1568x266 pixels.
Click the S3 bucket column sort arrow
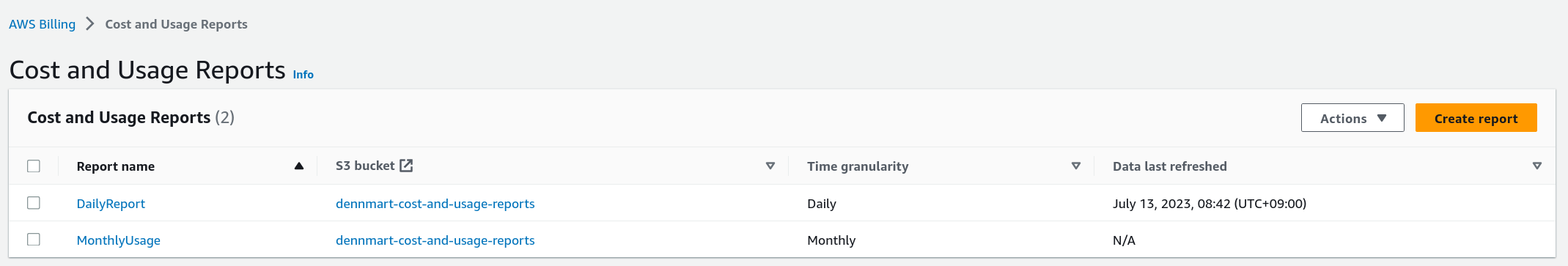tap(770, 166)
